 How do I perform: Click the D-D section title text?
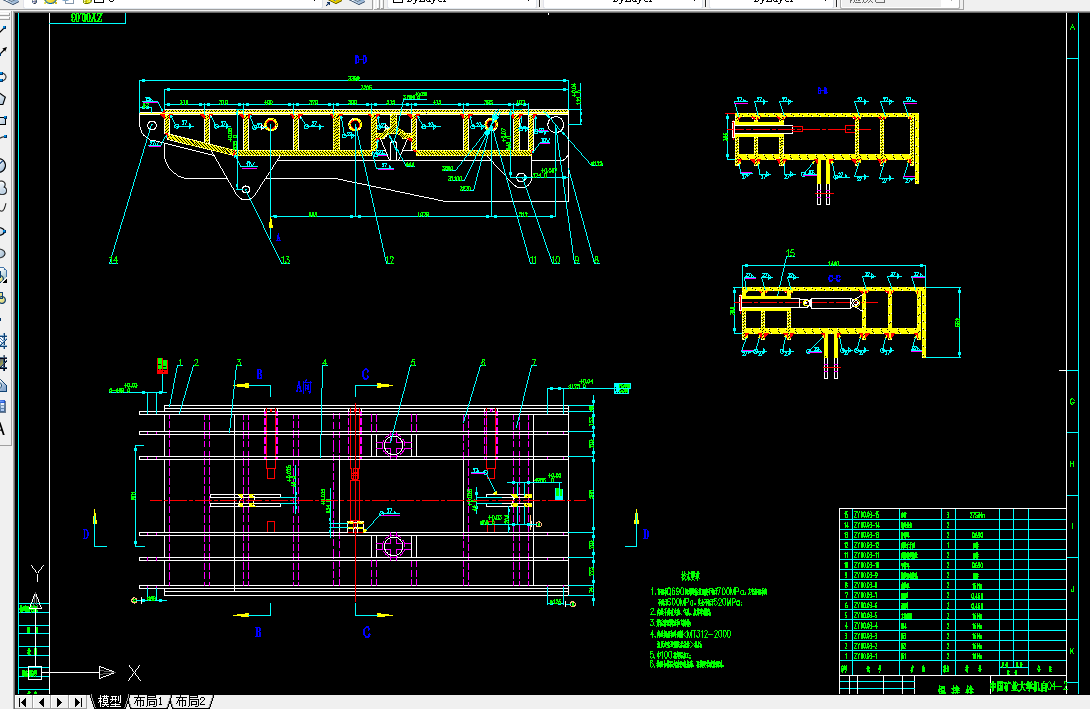[x=361, y=60]
